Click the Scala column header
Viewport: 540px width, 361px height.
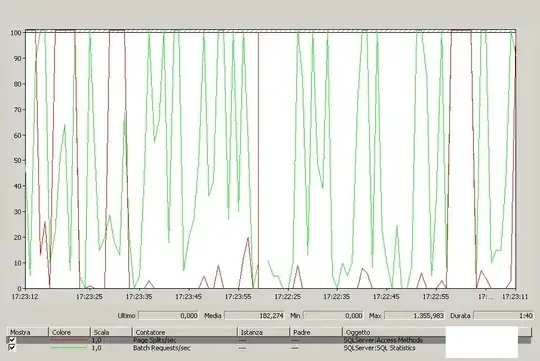tap(111, 332)
